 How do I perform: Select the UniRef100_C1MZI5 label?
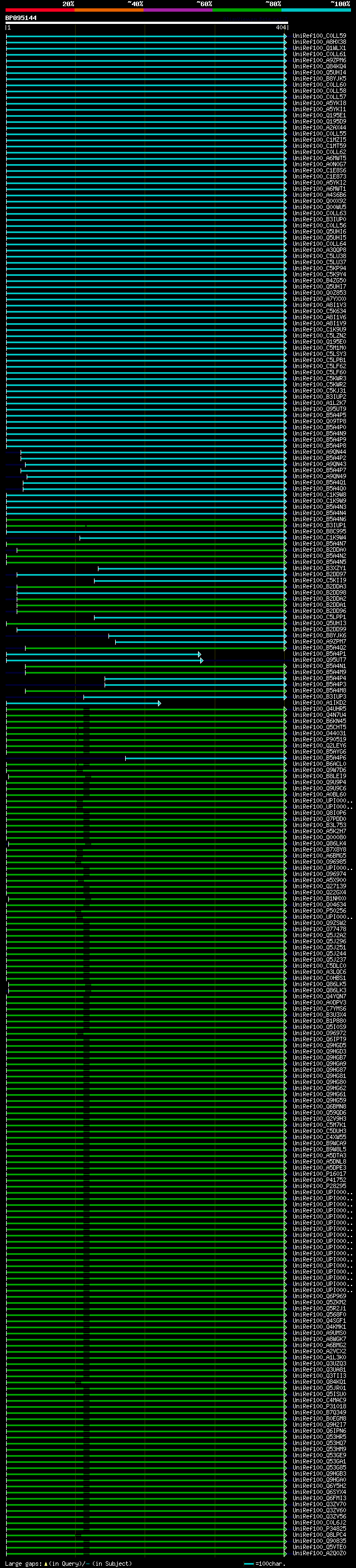pos(319,140)
